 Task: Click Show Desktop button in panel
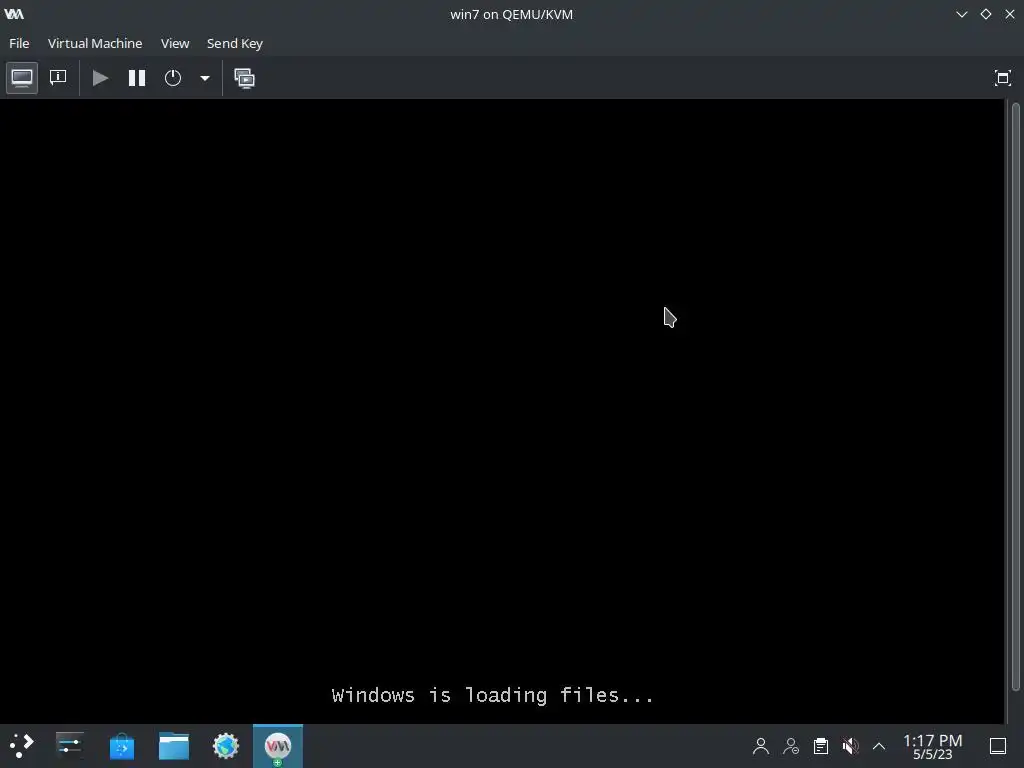pyautogui.click(x=998, y=746)
